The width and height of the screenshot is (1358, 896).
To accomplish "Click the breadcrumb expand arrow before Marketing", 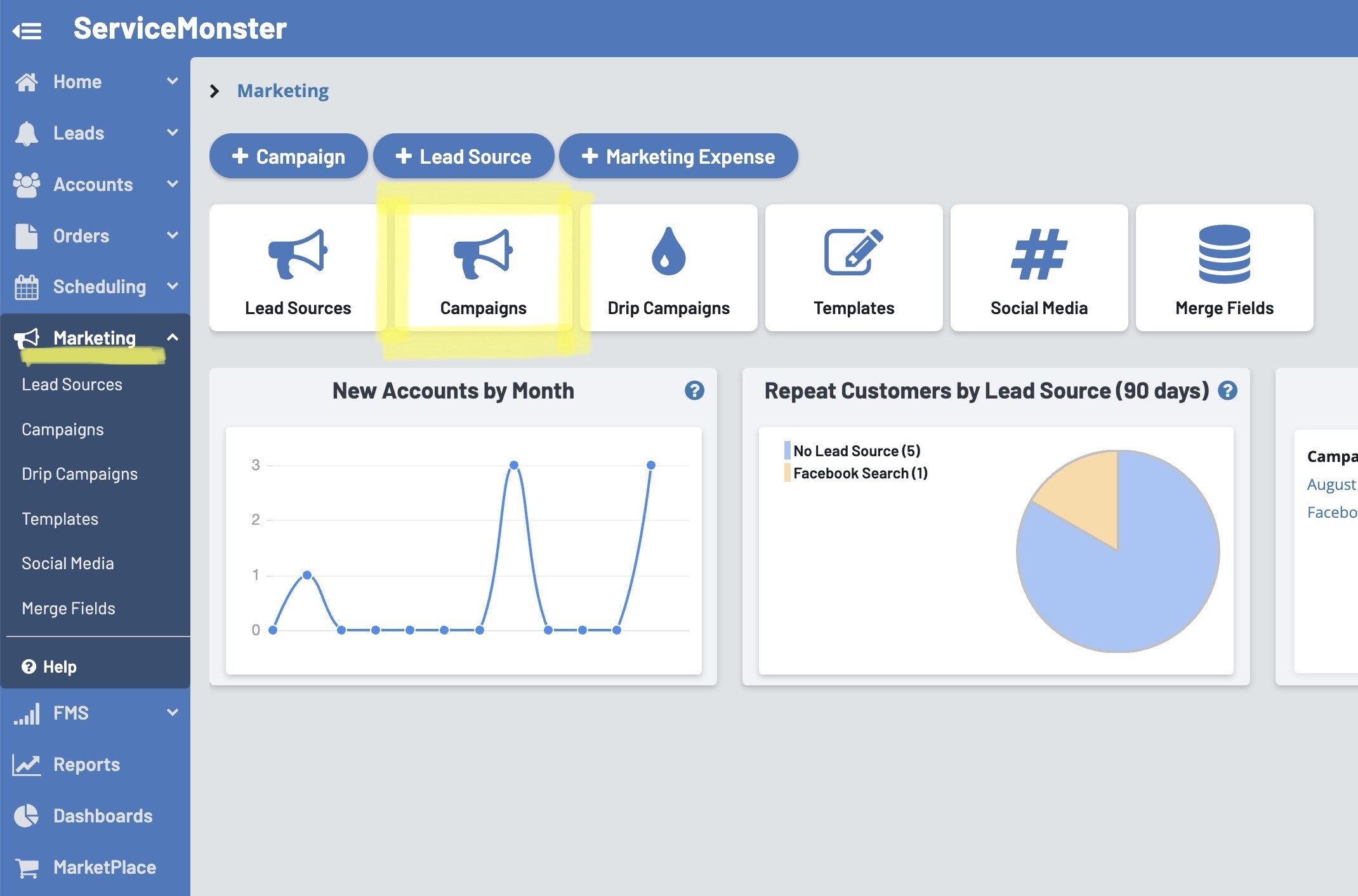I will (x=214, y=91).
